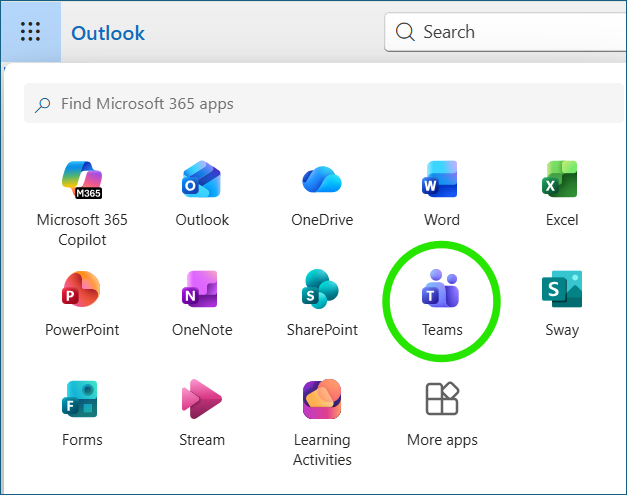
Task: Open the Outlook app tile
Action: (x=202, y=194)
